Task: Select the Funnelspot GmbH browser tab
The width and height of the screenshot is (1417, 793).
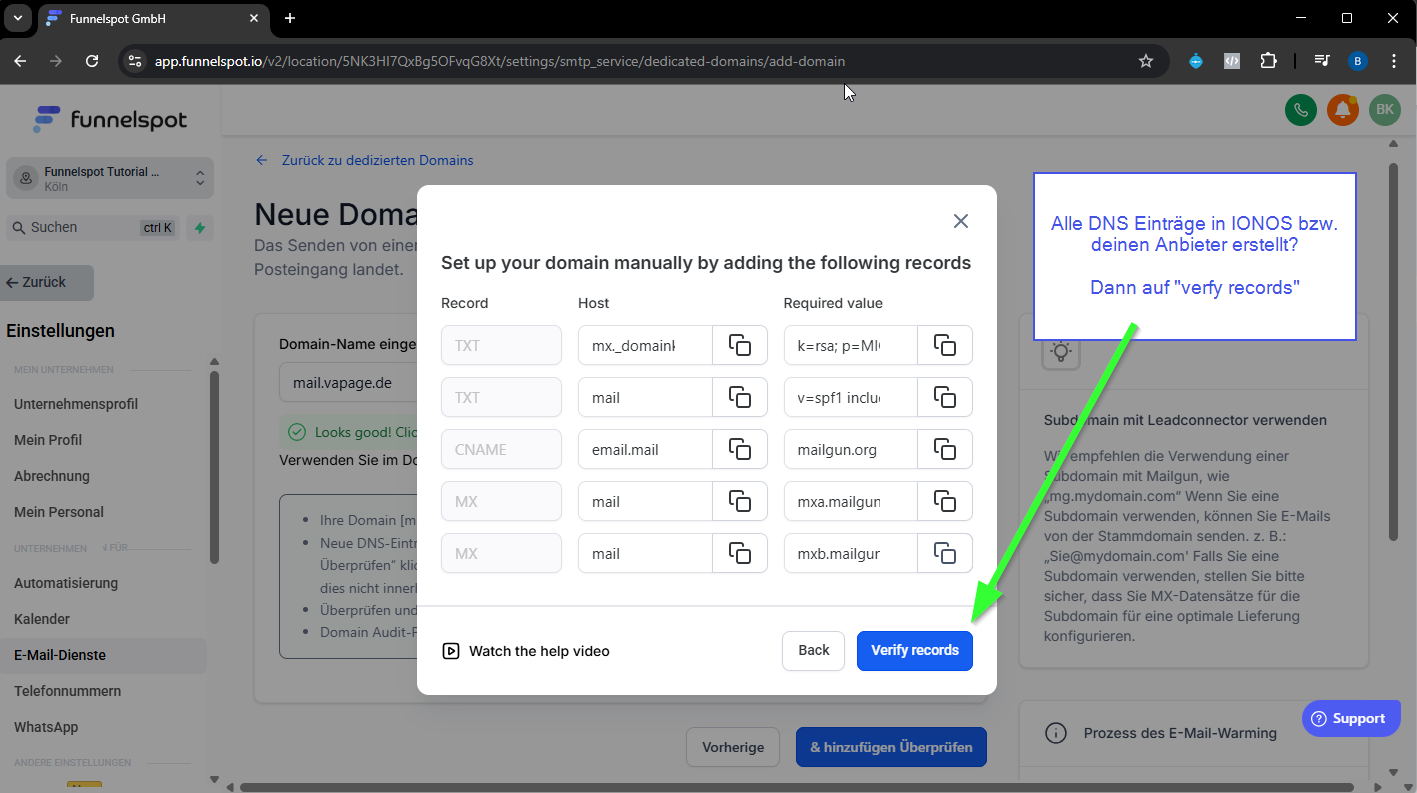Action: click(153, 19)
